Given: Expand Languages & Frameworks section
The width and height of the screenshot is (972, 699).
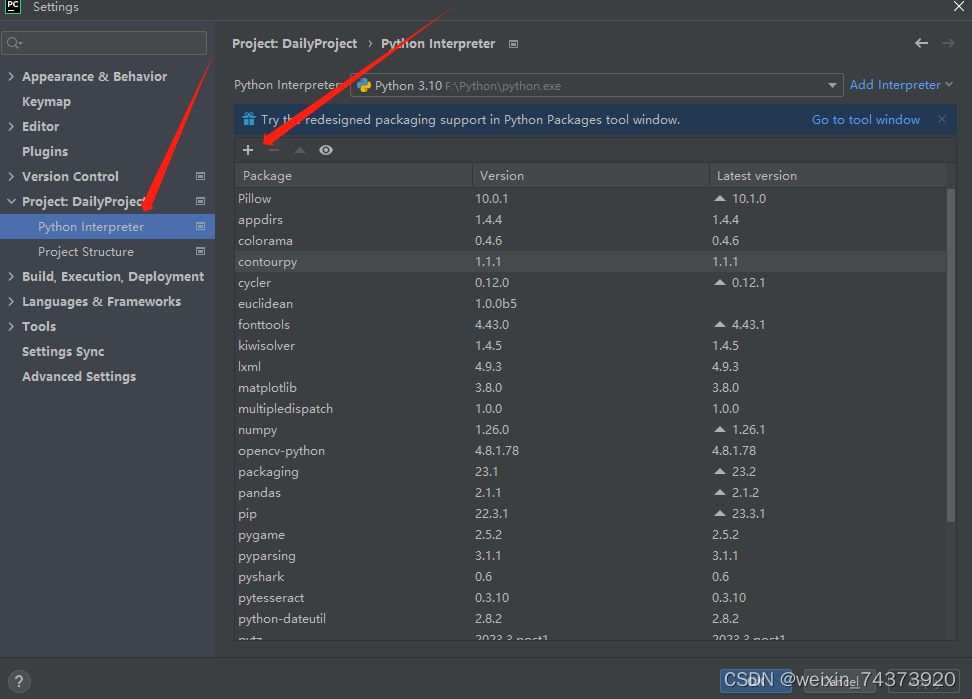Looking at the screenshot, I should pos(11,301).
